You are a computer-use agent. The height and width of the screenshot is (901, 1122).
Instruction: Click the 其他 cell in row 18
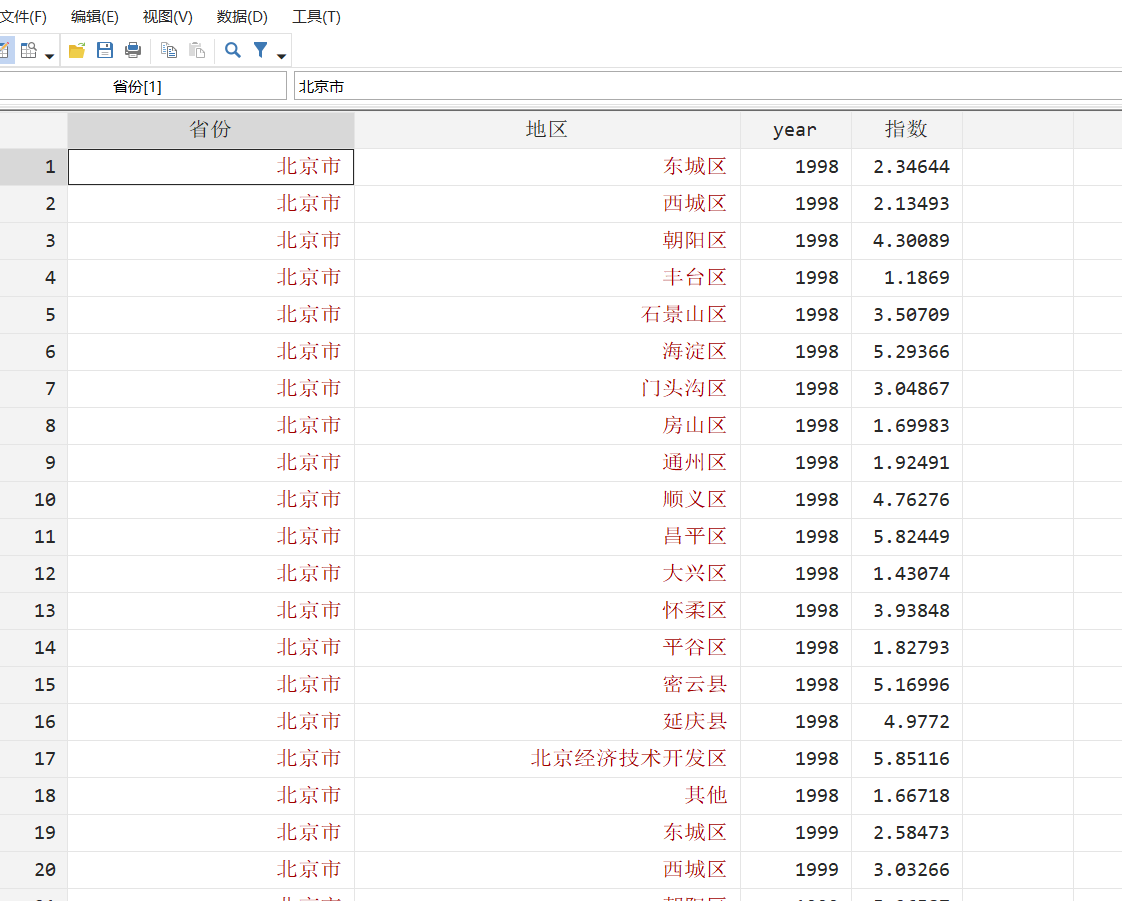click(547, 796)
